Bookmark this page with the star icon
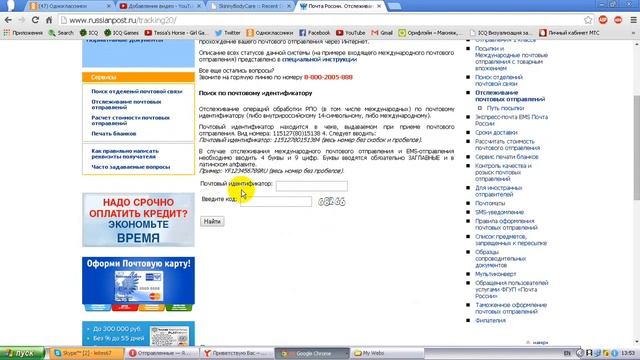Screen dimensions: 640x360 pos(588,20)
